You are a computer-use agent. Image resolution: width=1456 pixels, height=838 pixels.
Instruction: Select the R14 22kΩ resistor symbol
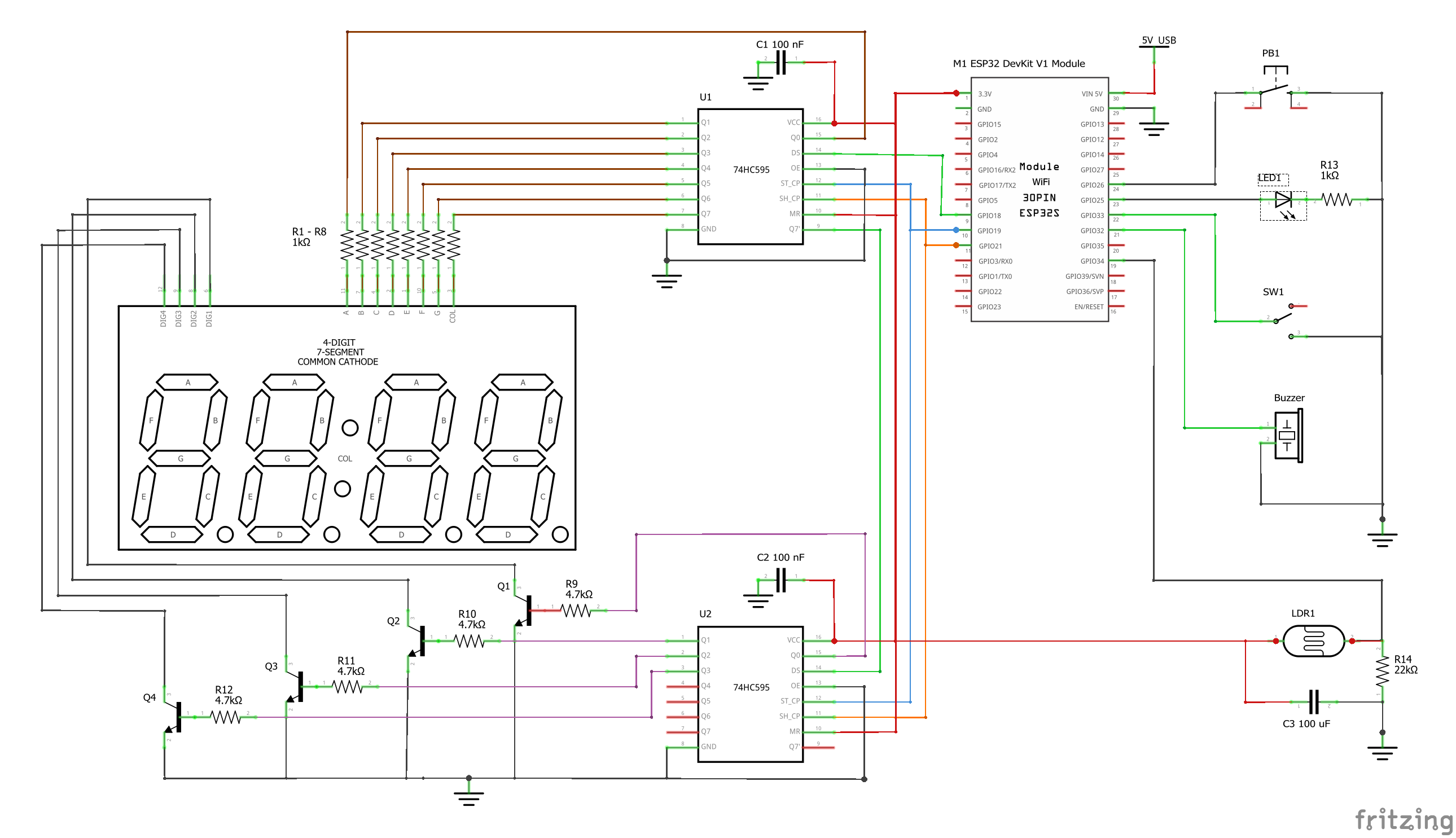click(1382, 672)
